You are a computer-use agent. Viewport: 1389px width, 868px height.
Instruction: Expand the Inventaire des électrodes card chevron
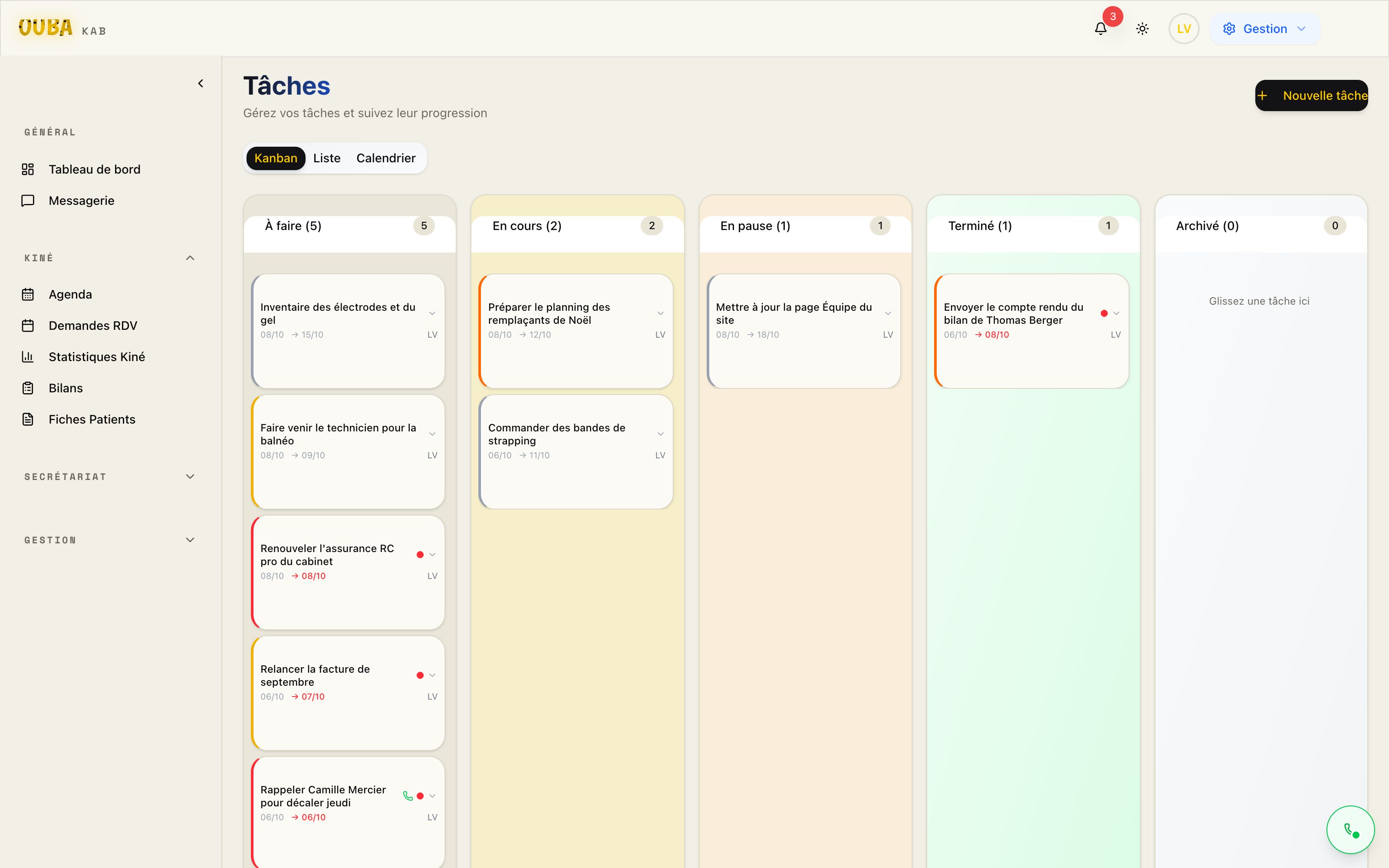coord(432,313)
